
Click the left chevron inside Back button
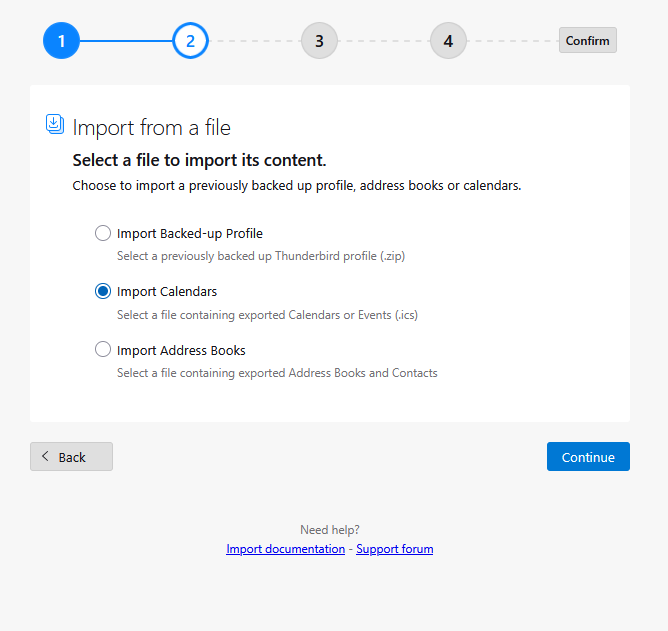point(45,457)
